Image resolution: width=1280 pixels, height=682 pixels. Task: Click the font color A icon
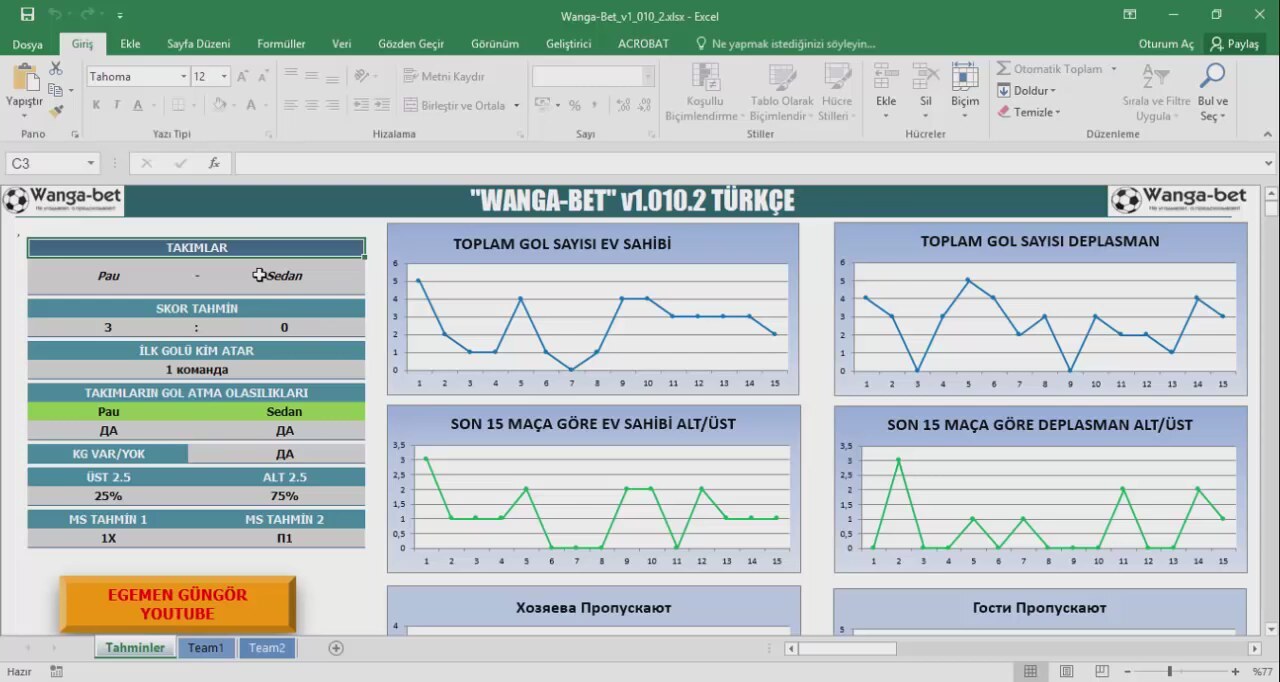[x=251, y=105]
